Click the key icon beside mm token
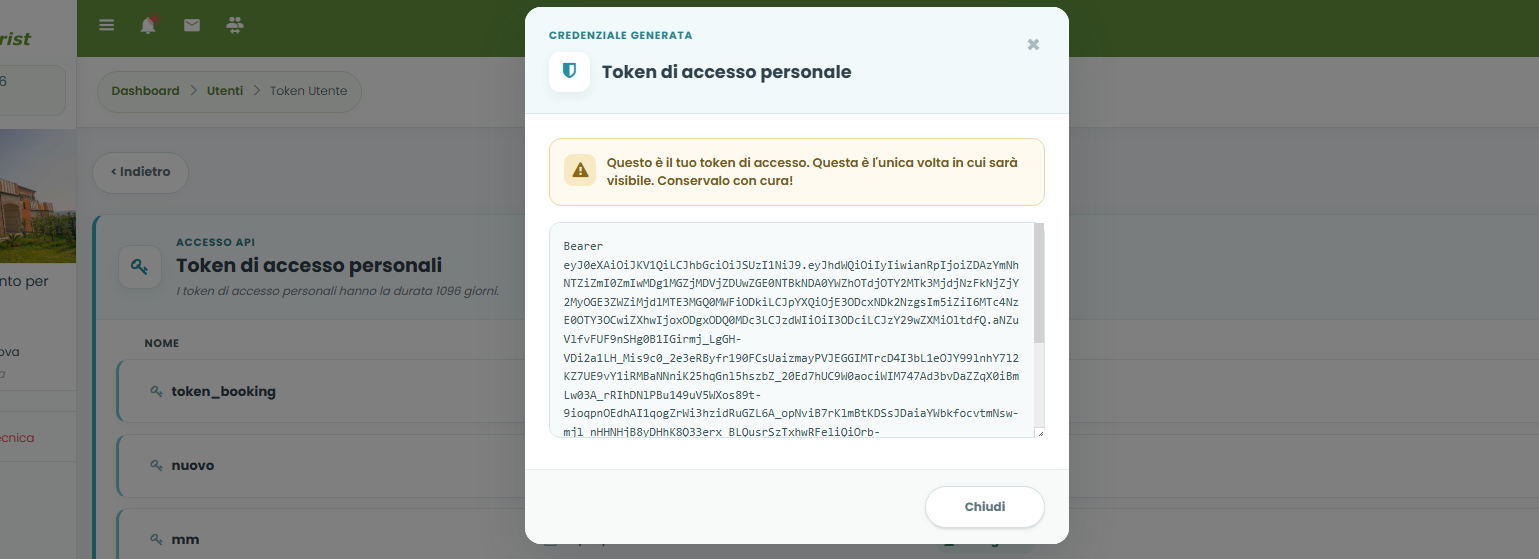Image resolution: width=1539 pixels, height=559 pixels. pos(156,540)
